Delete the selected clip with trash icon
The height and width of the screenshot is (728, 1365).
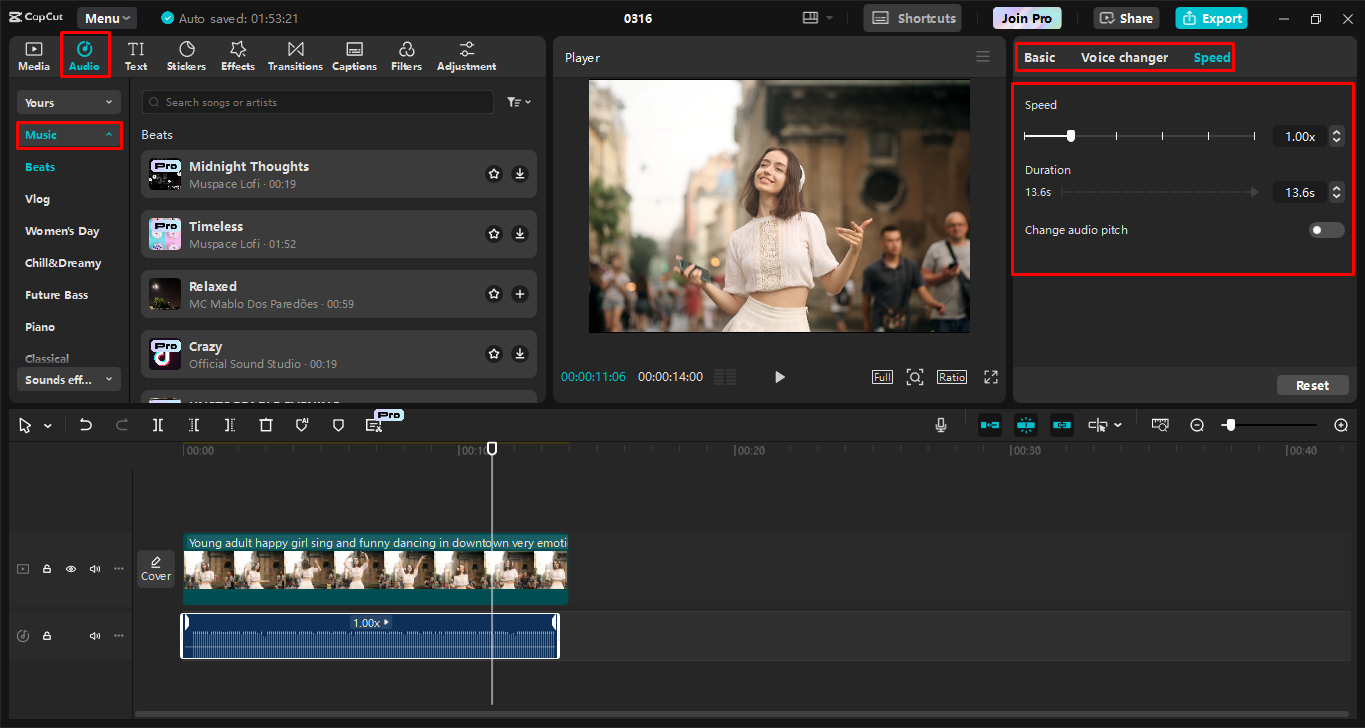pos(266,425)
